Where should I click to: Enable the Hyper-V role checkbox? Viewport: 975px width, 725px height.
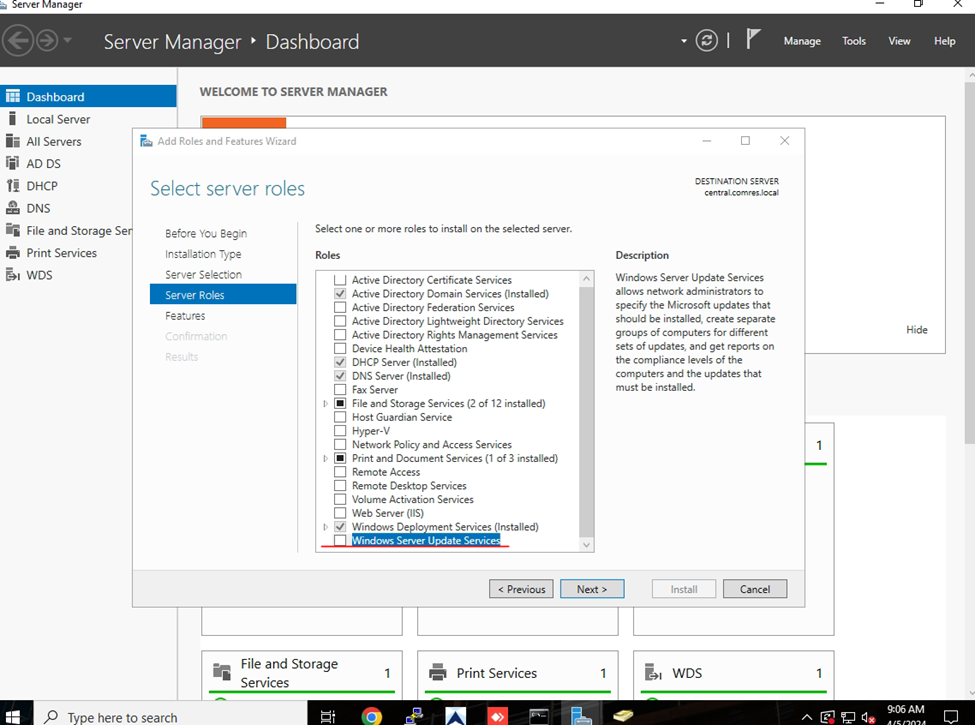click(340, 431)
